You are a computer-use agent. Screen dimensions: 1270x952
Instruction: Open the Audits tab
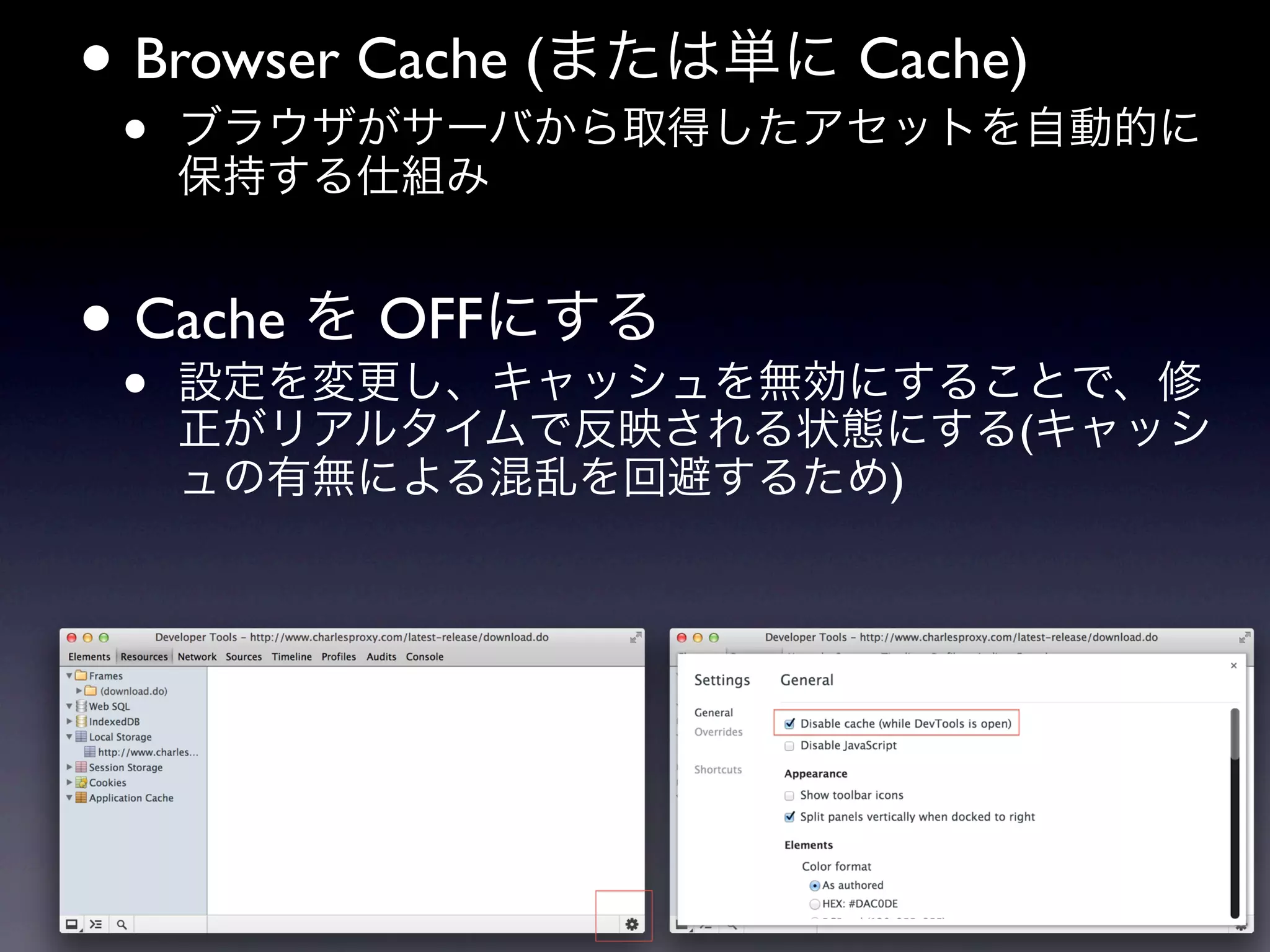click(x=381, y=656)
